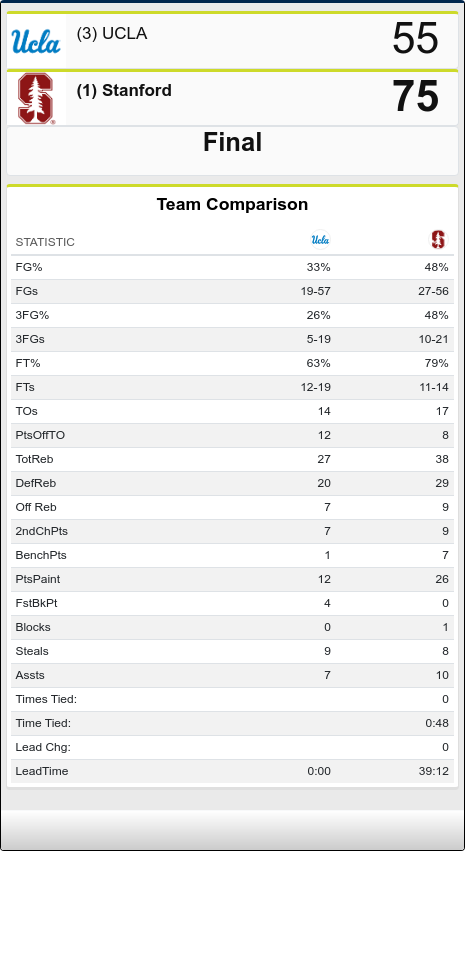This screenshot has height=964, width=465.
Task: Click the large Stanford tree logo
Action: pos(36,98)
